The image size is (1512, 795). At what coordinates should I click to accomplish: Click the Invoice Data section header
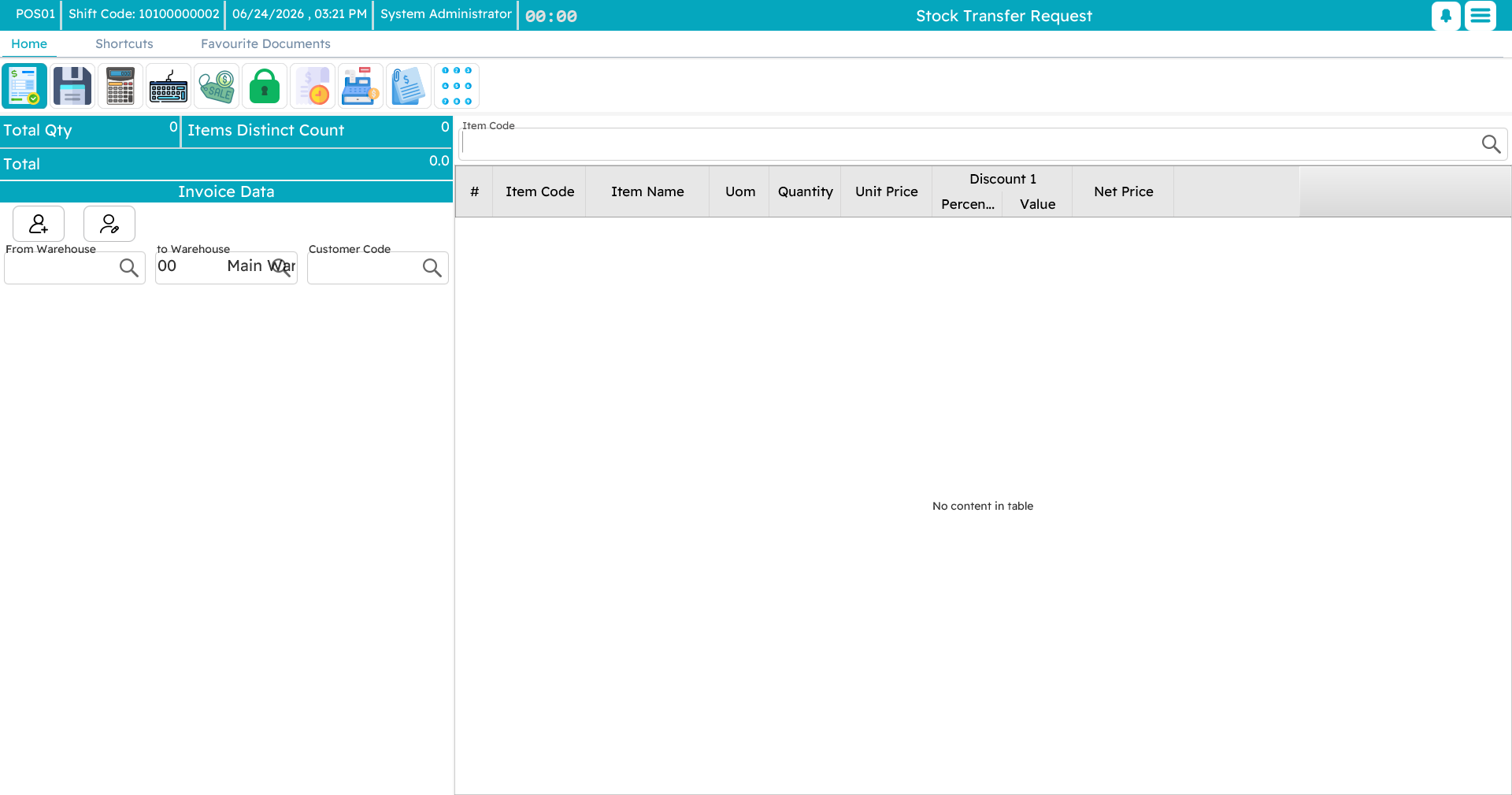click(226, 191)
